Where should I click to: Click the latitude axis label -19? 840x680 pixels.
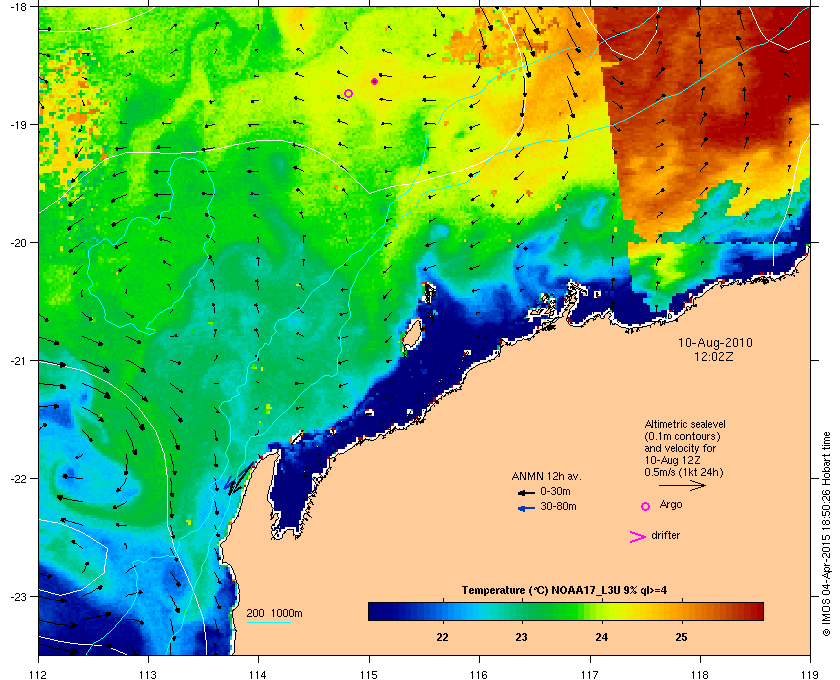18,125
